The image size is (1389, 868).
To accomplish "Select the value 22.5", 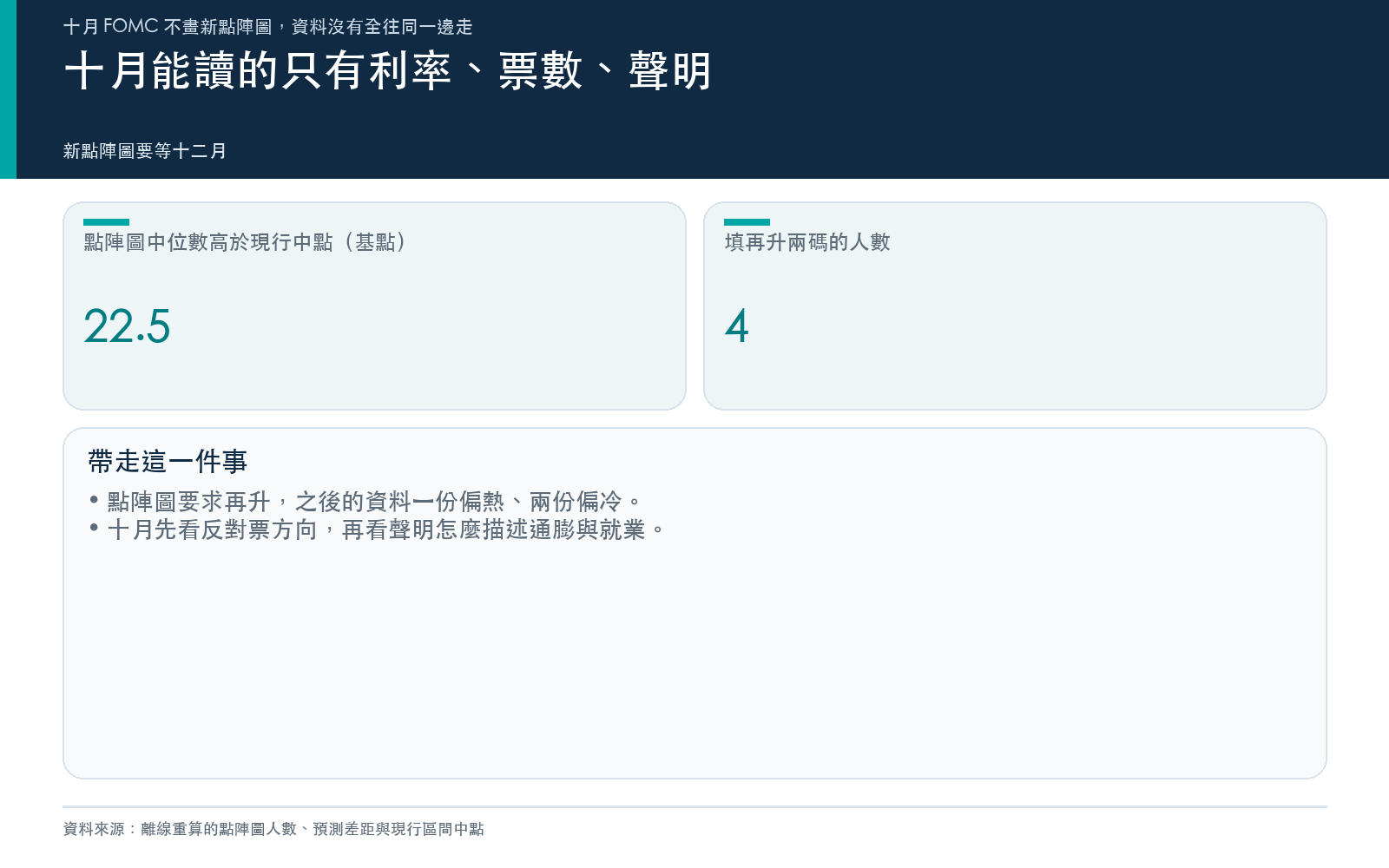I will (x=127, y=326).
